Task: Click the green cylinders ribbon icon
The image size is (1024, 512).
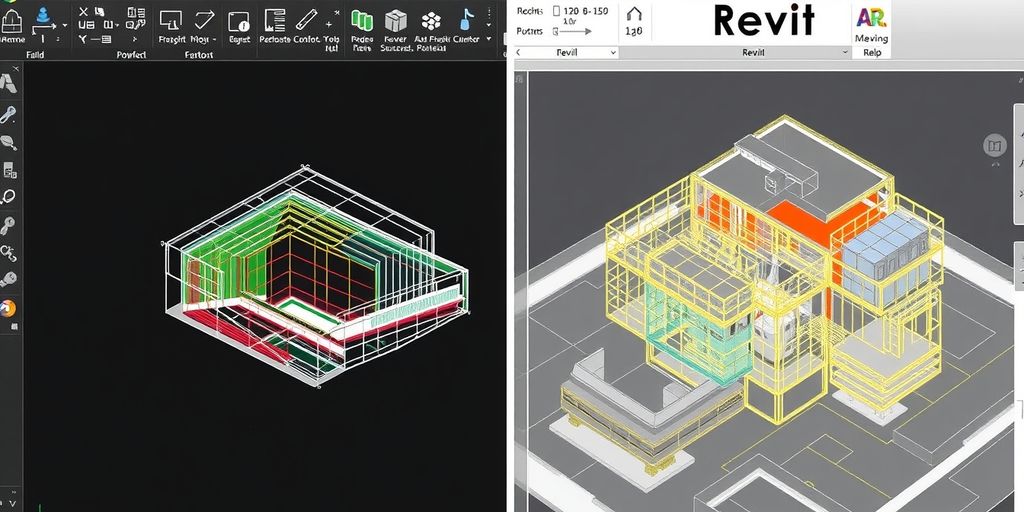Action: pyautogui.click(x=362, y=20)
